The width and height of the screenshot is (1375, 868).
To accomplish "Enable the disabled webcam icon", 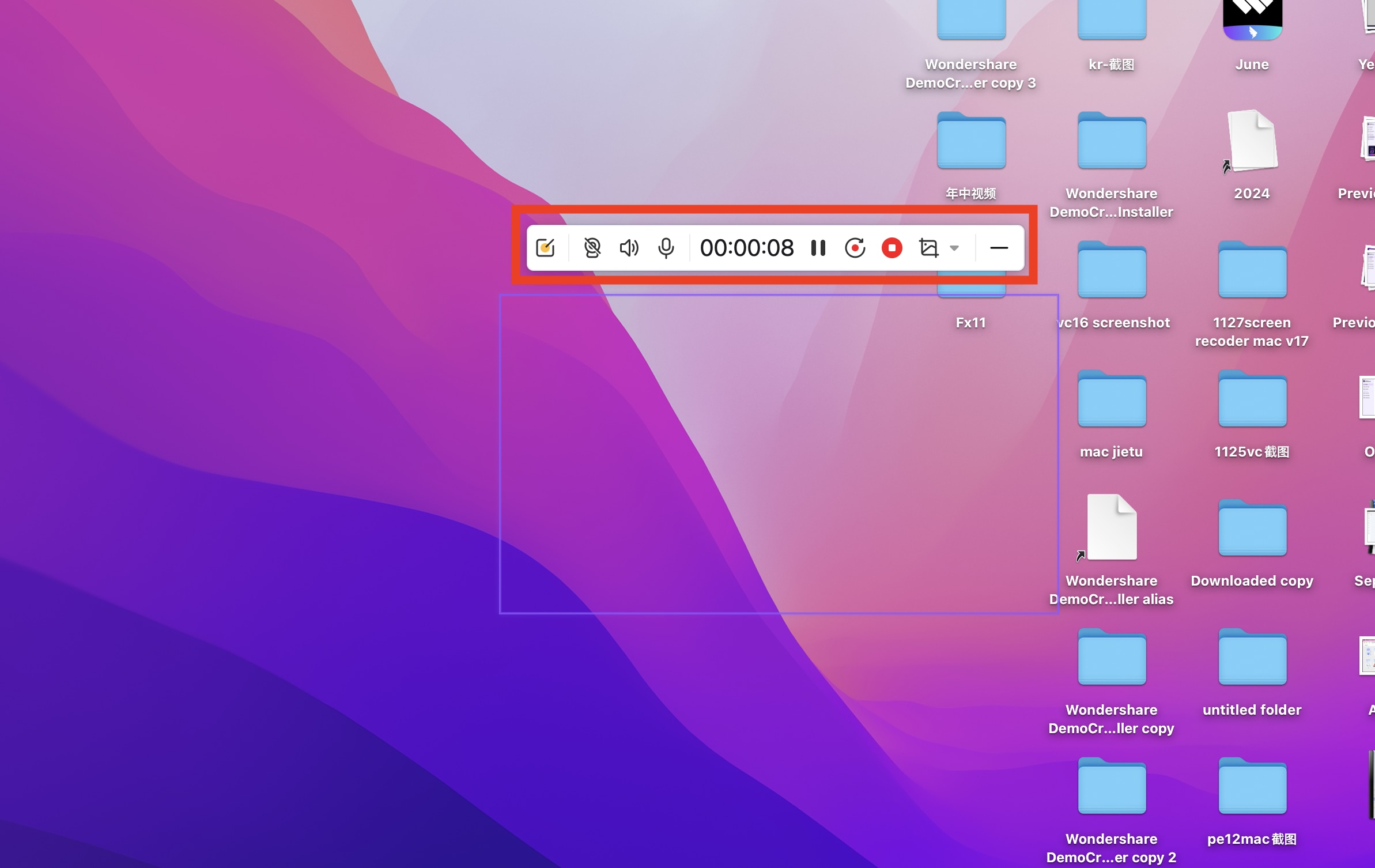I will (x=592, y=248).
